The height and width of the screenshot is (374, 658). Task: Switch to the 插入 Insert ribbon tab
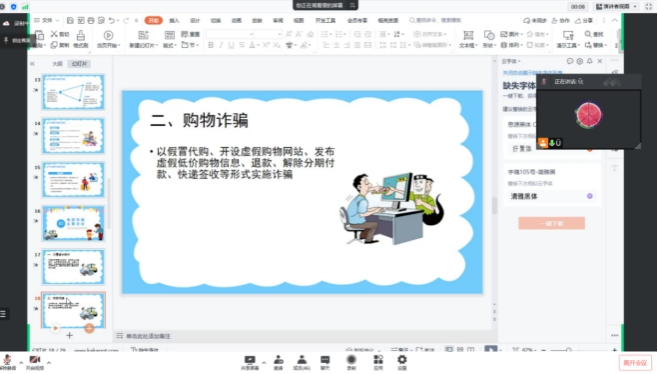(174, 21)
